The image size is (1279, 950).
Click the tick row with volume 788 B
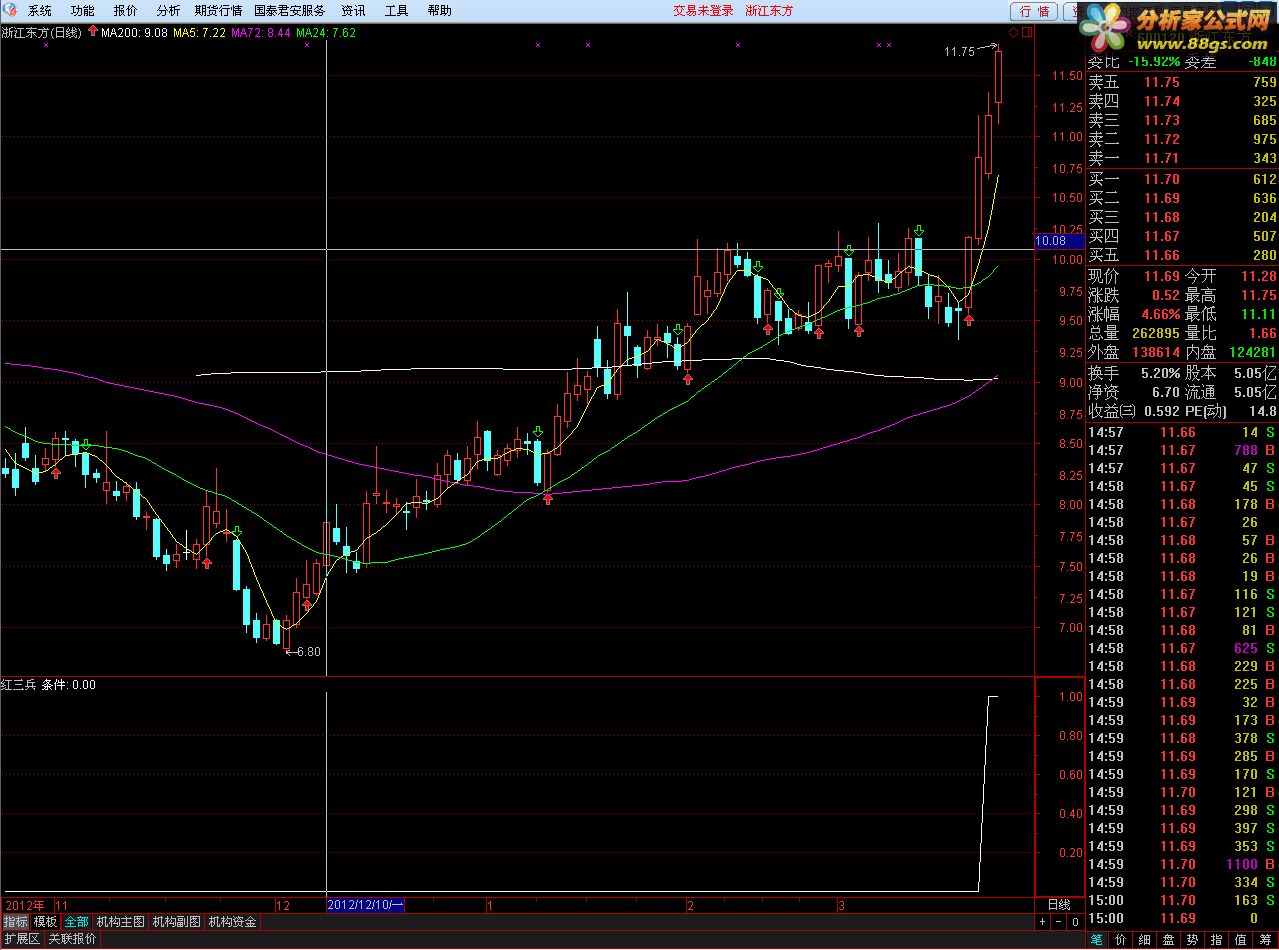1182,450
